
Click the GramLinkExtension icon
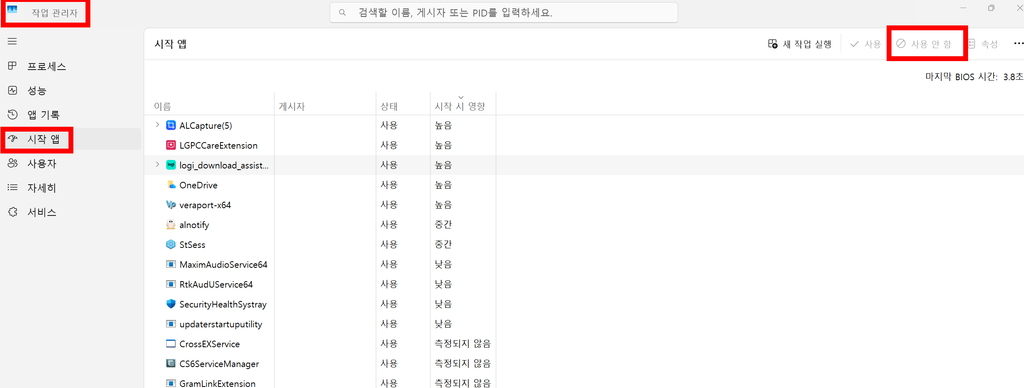[171, 383]
